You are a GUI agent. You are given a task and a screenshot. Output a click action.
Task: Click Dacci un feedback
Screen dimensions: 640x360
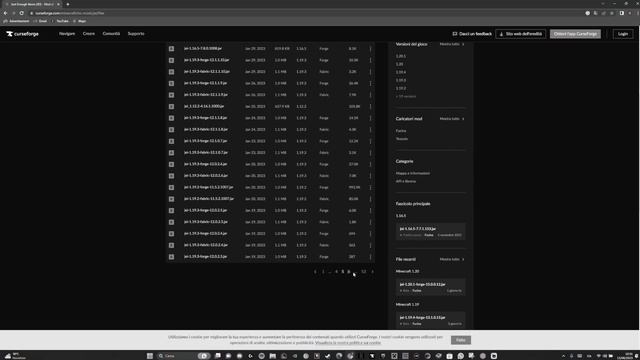[x=472, y=34]
